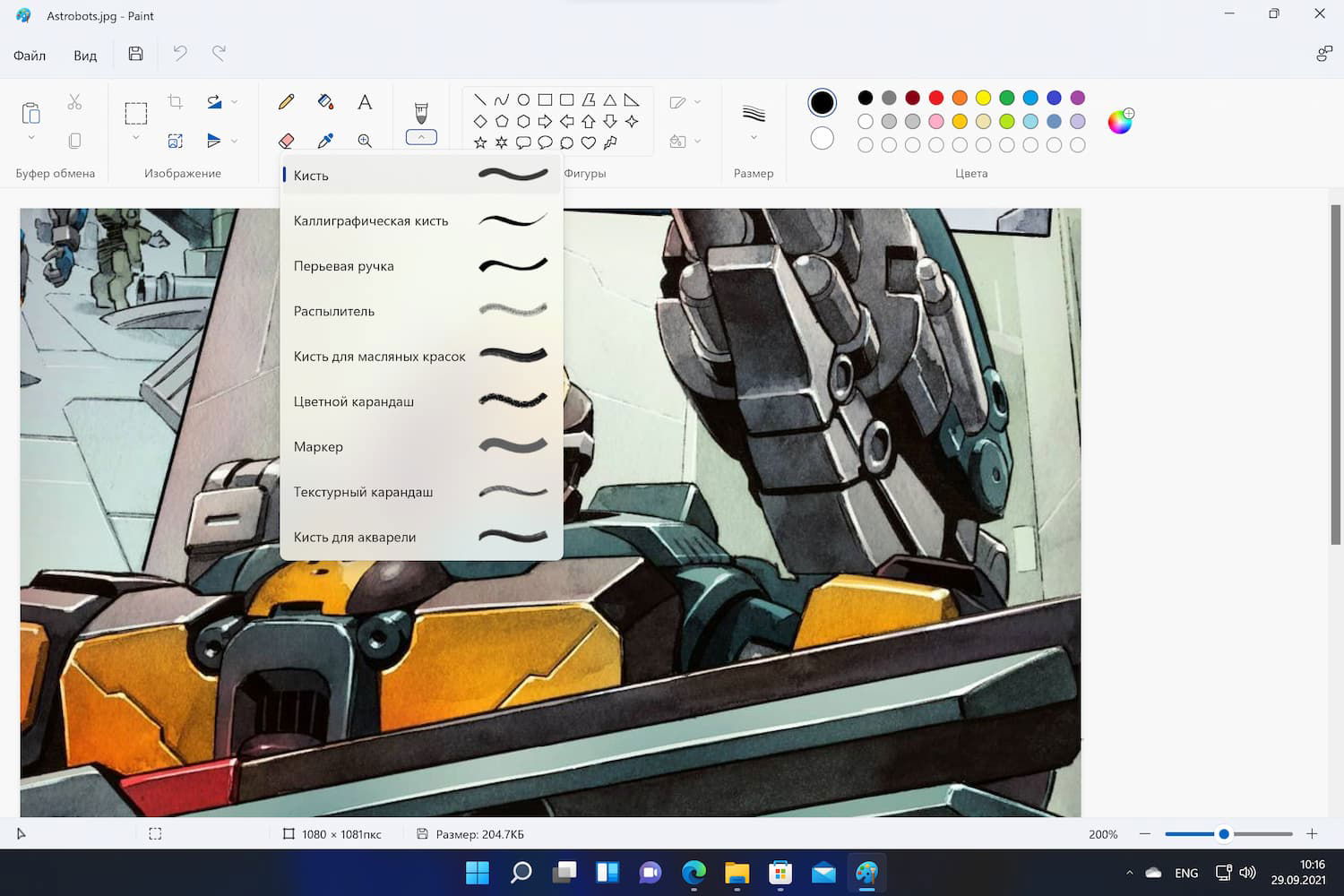Click the 200% zoom level text
This screenshot has height=896, width=1344.
point(1103,834)
